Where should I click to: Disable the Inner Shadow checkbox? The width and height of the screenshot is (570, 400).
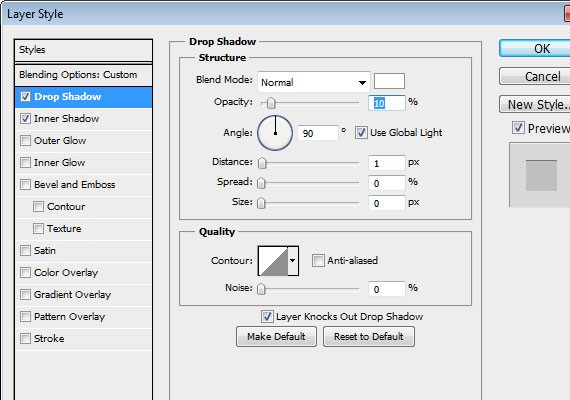click(x=25, y=119)
